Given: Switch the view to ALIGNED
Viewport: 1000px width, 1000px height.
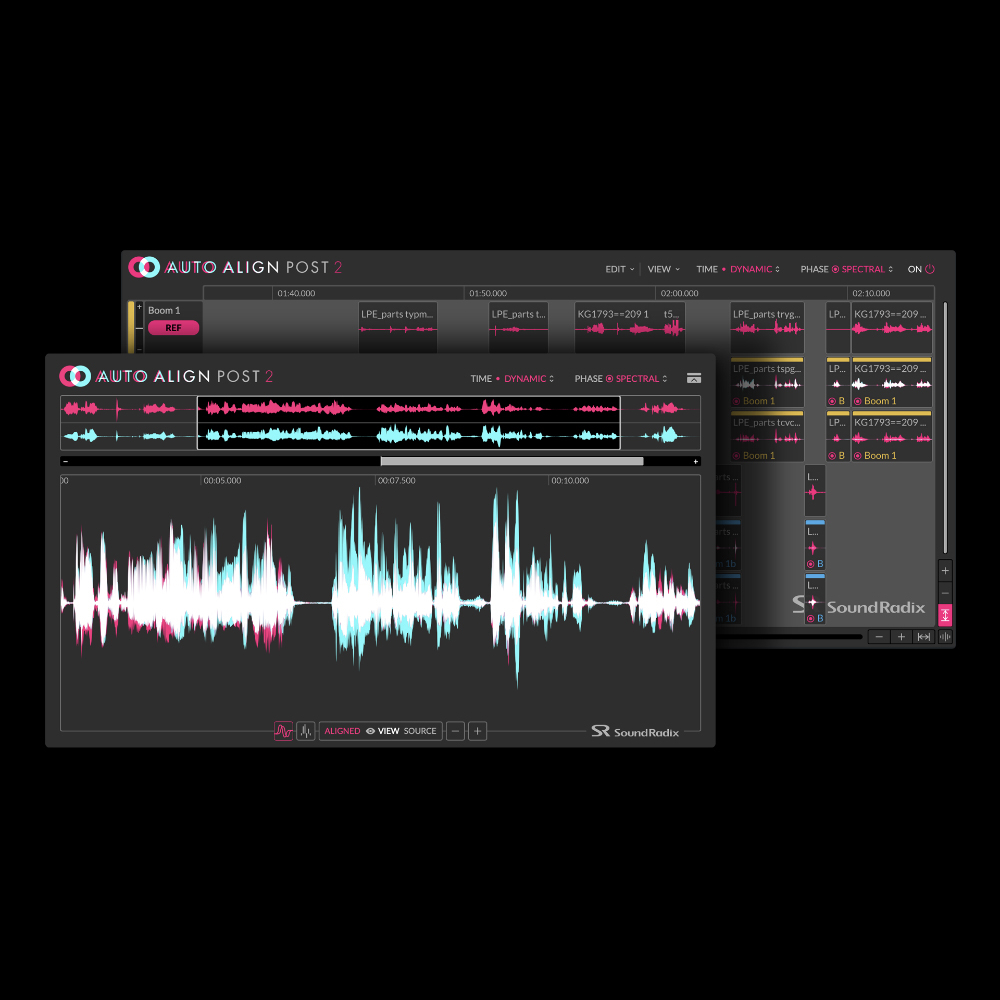Looking at the screenshot, I should coord(342,731).
